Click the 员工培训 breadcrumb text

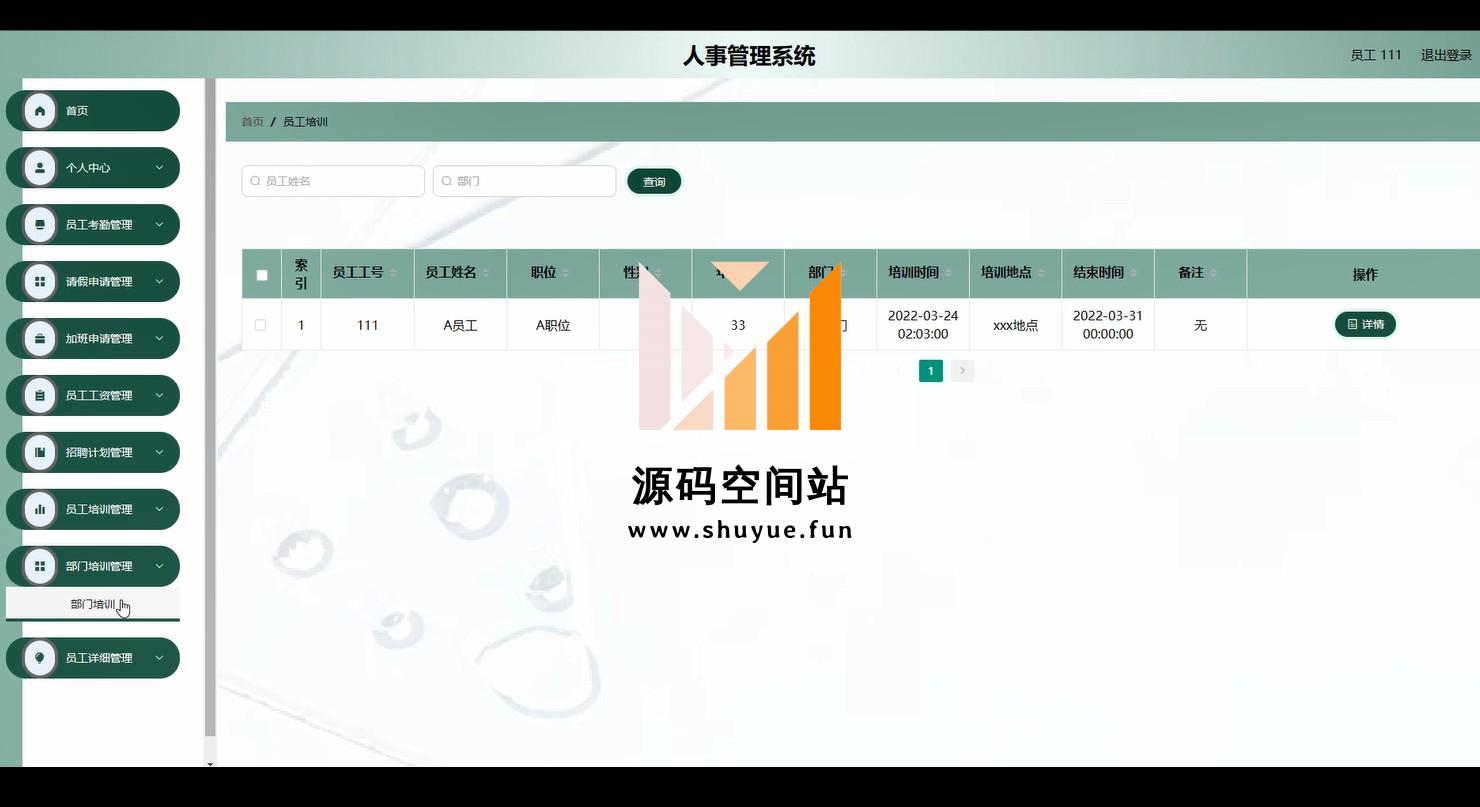click(x=305, y=122)
